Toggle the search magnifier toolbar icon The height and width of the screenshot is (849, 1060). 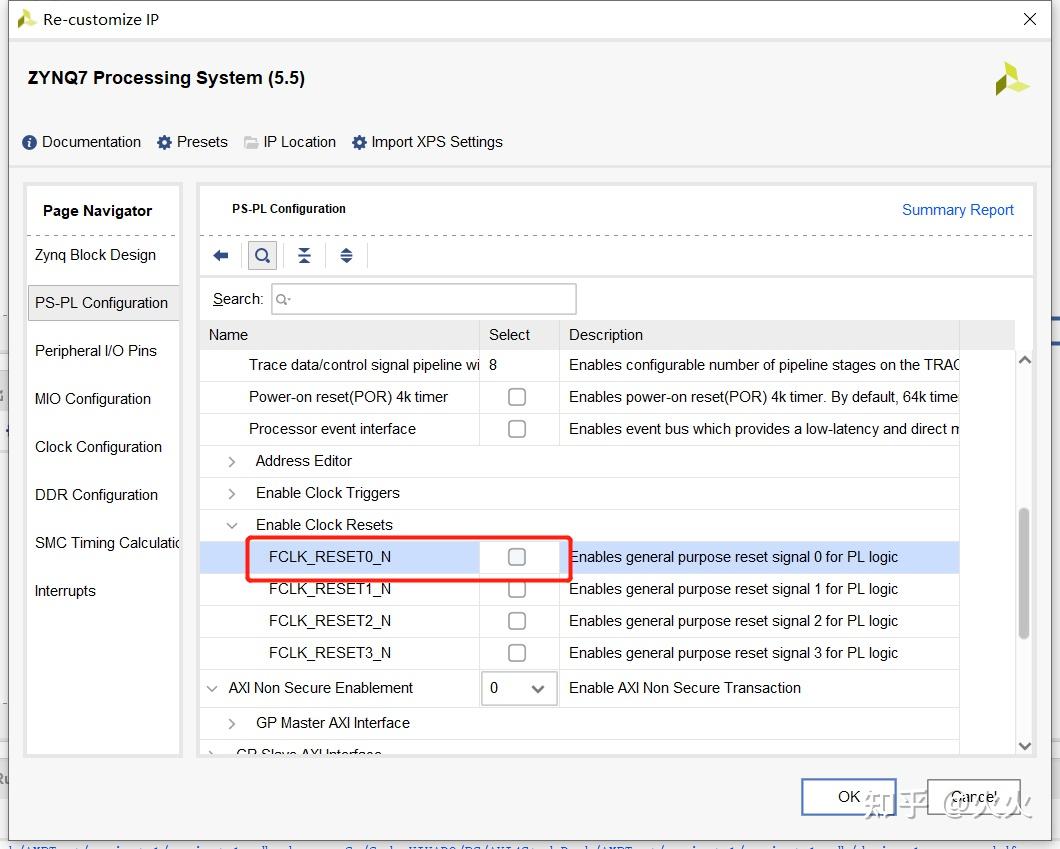[x=262, y=256]
